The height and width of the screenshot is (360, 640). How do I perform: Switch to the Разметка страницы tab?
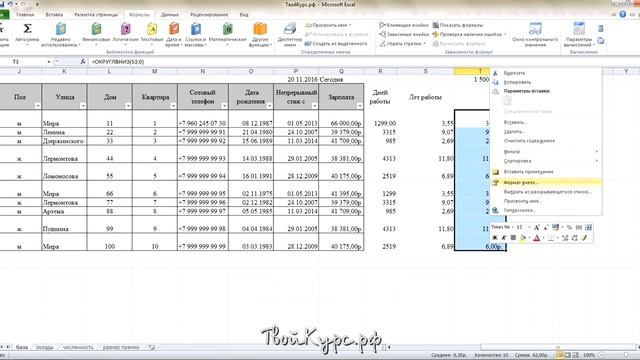click(96, 15)
